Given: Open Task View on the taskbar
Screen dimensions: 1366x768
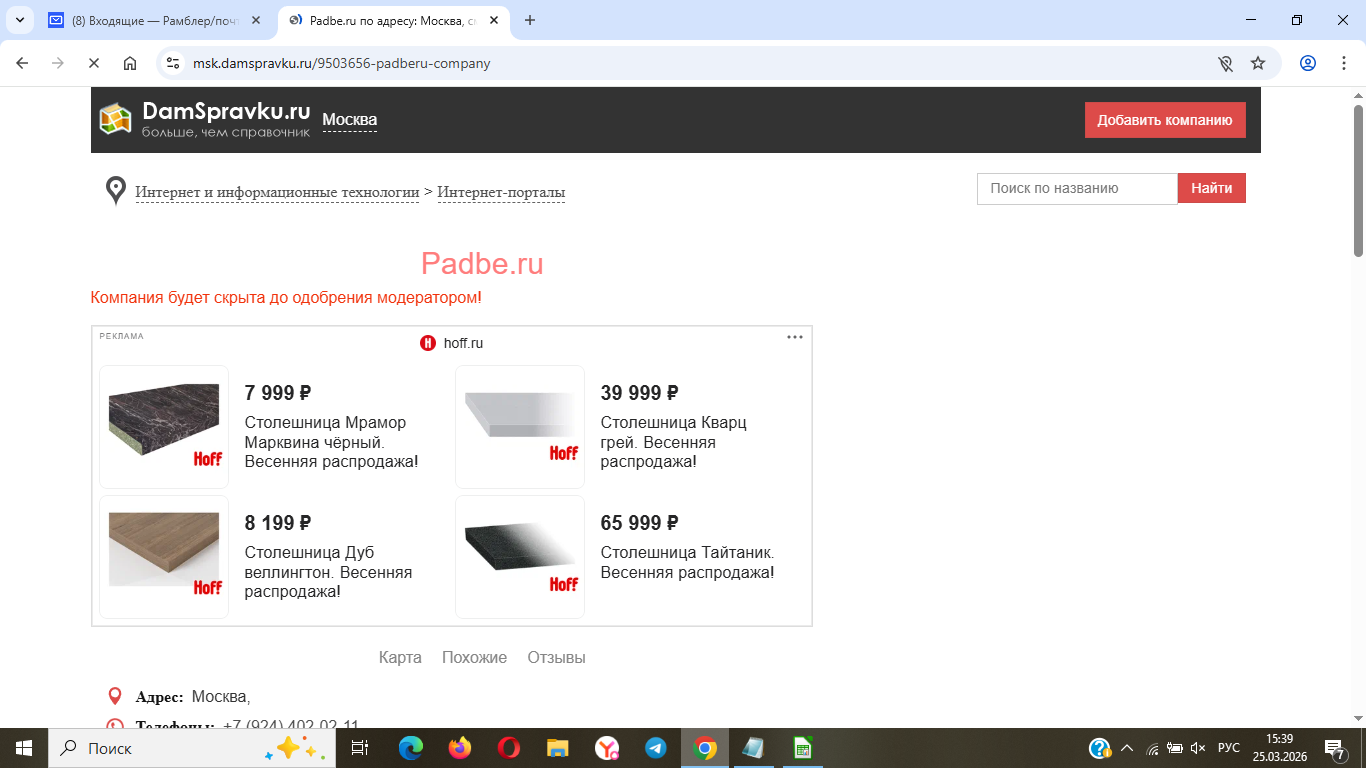Looking at the screenshot, I should pos(360,748).
